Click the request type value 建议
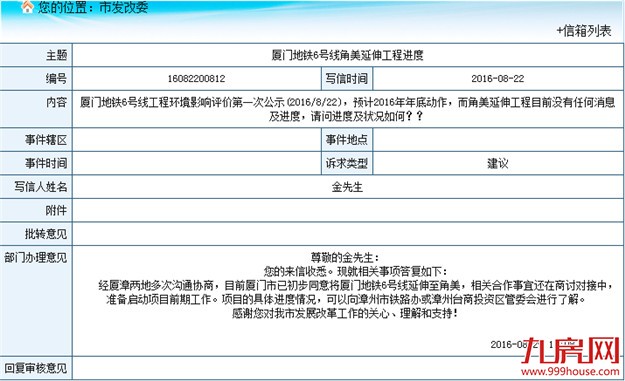The width and height of the screenshot is (625, 381). click(498, 163)
